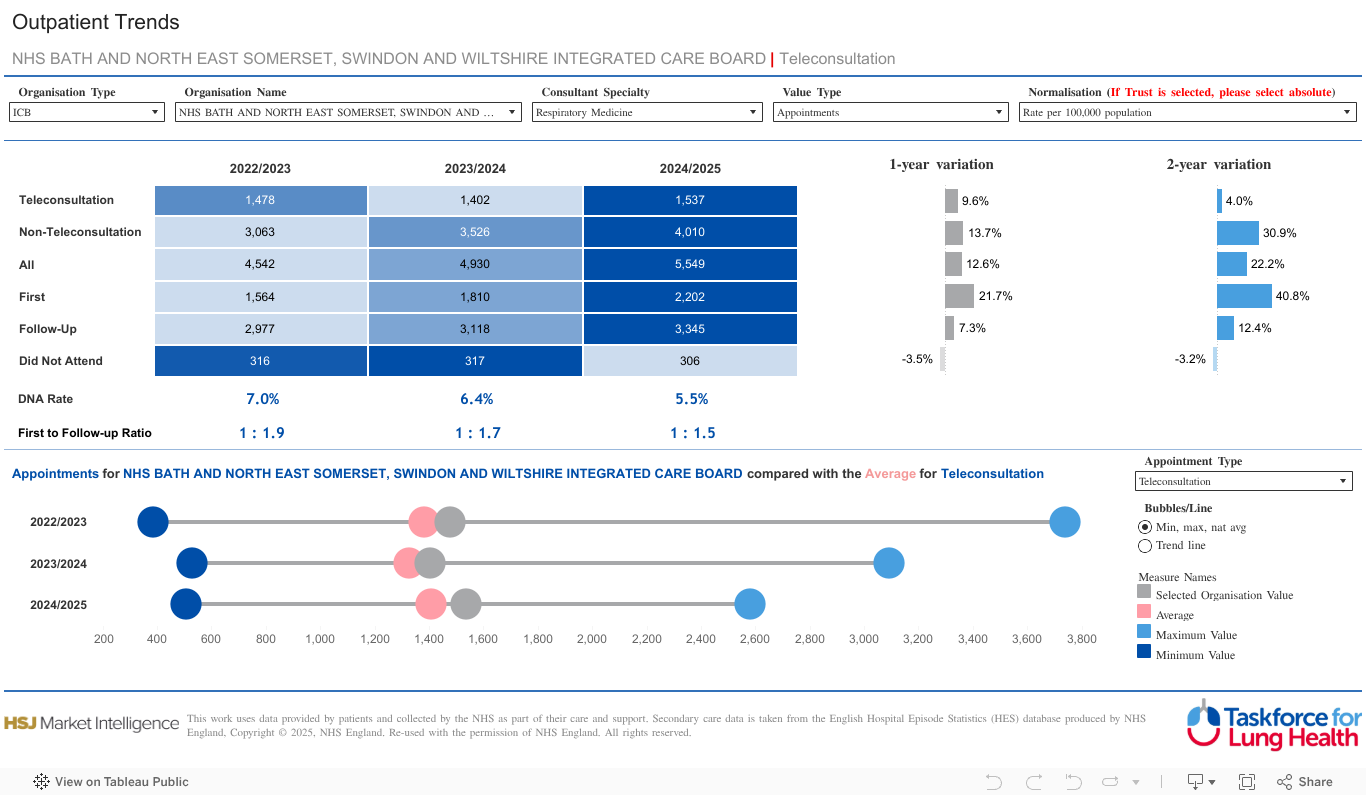Viewport: 1366px width, 795px height.
Task: Click the HSJ Market Intelligence logo
Action: pyautogui.click(x=92, y=723)
